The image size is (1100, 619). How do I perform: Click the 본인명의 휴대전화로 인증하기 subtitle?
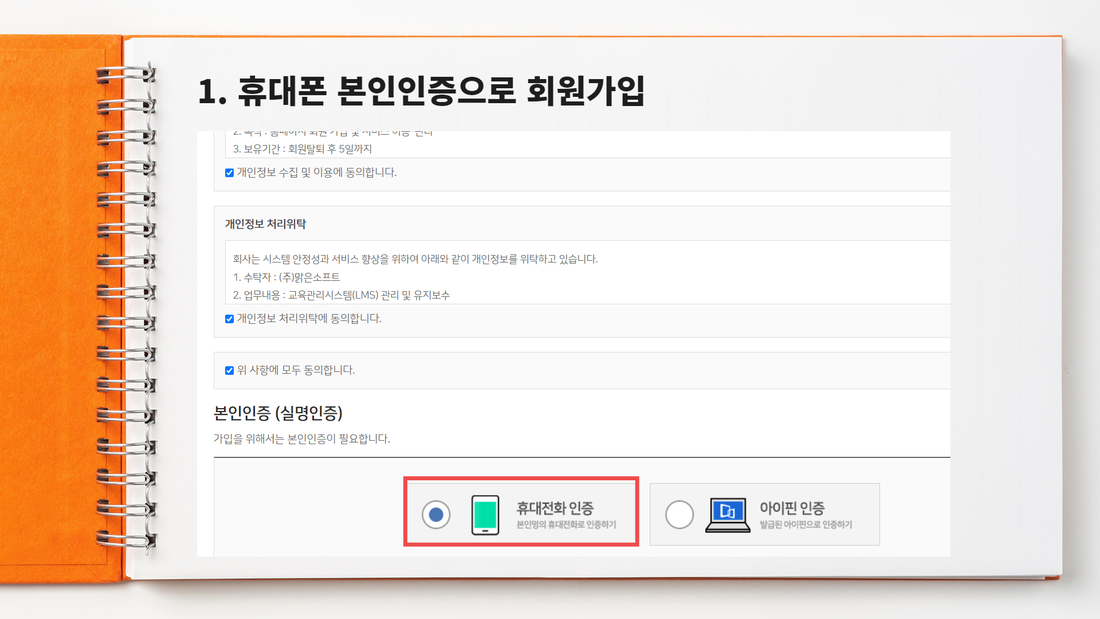click(x=566, y=525)
